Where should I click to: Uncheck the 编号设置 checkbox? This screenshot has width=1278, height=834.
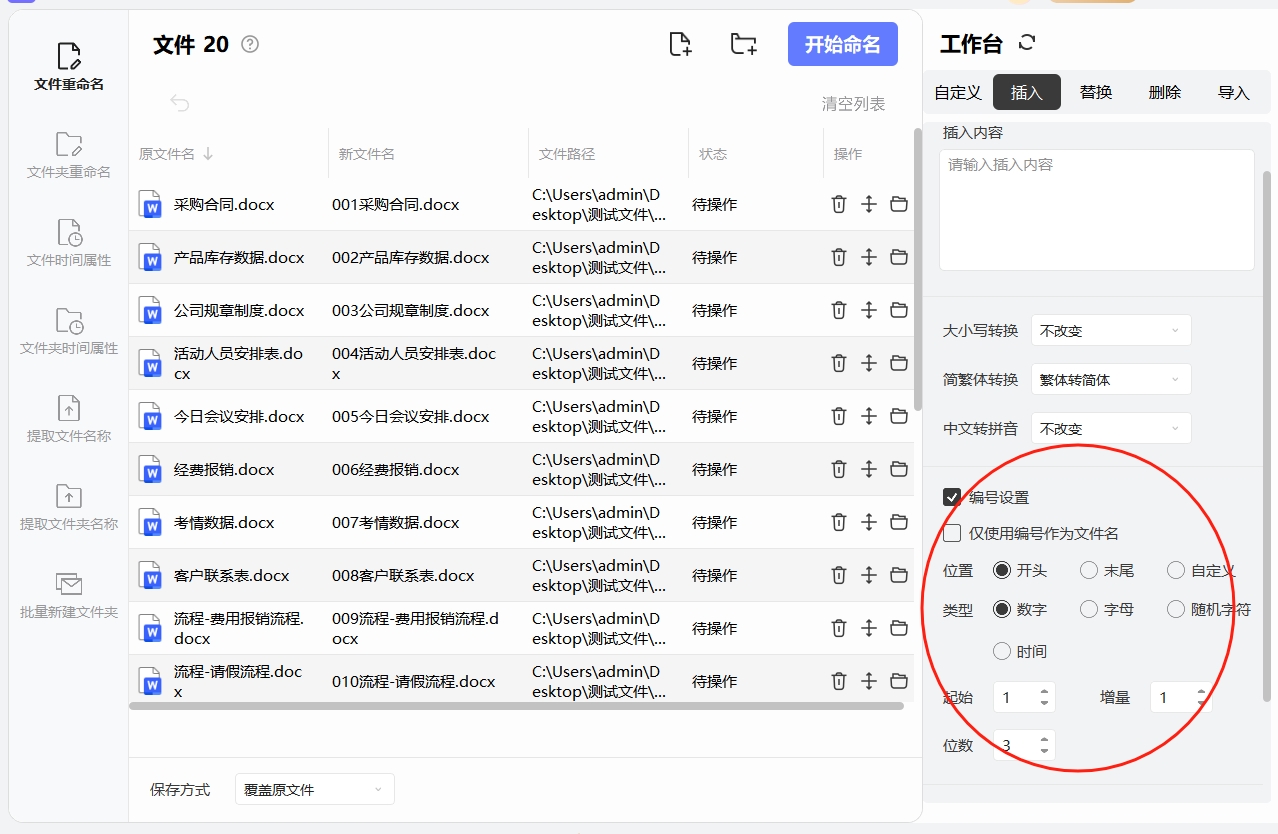click(952, 497)
